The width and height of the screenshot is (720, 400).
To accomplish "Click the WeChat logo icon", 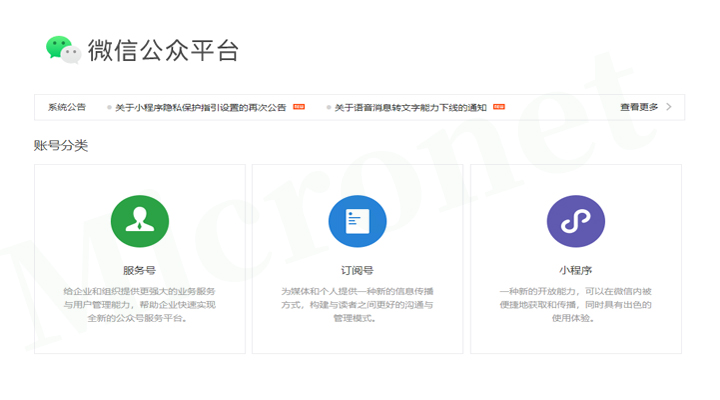I will [63, 50].
